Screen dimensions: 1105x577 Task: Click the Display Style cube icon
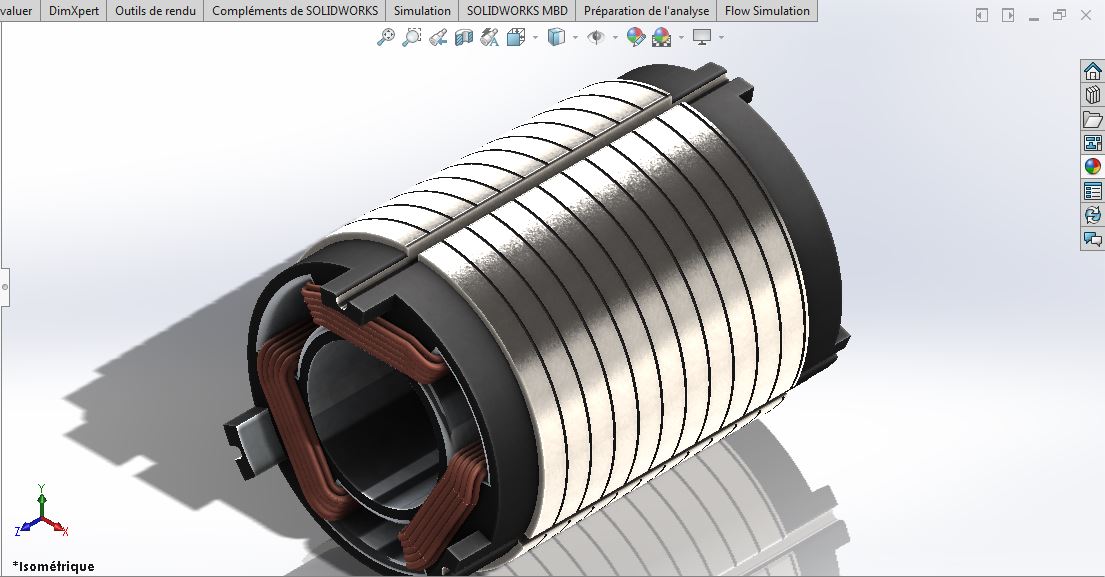pyautogui.click(x=557, y=37)
